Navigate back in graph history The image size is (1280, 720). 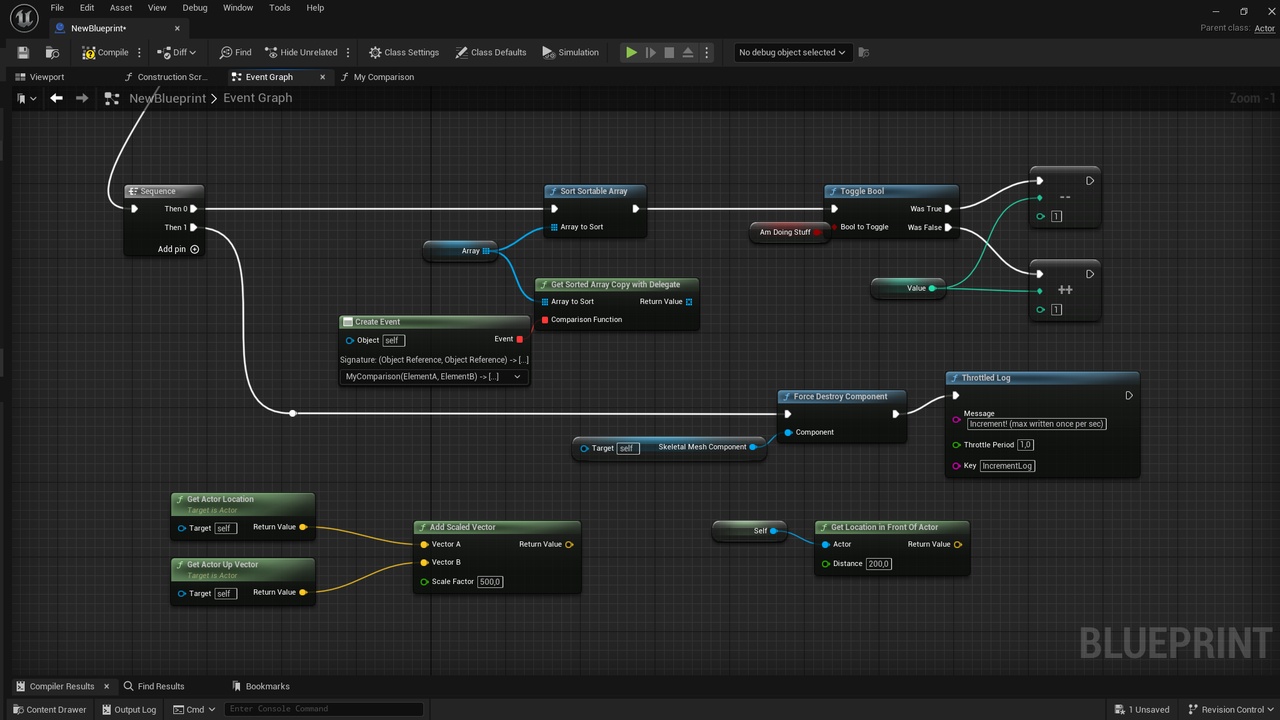[56, 98]
